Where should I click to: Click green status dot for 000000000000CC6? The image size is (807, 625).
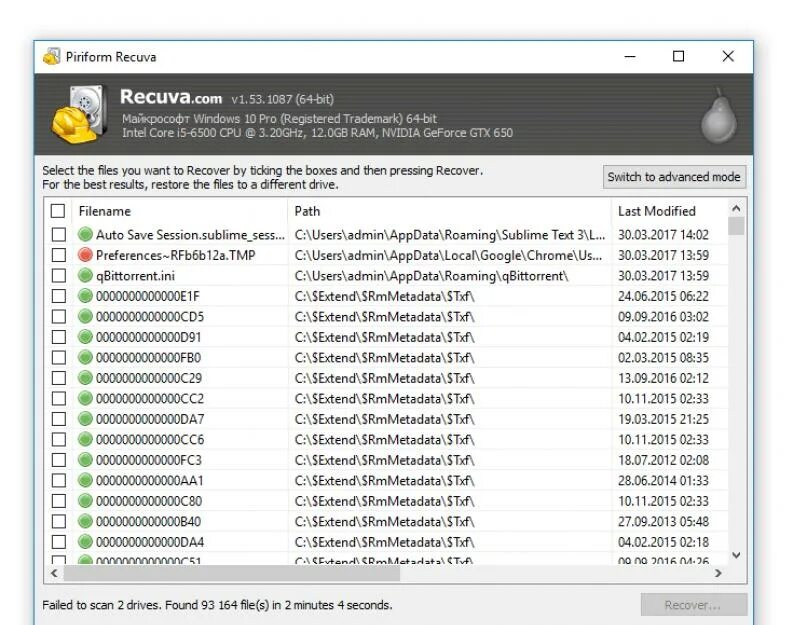[85, 439]
